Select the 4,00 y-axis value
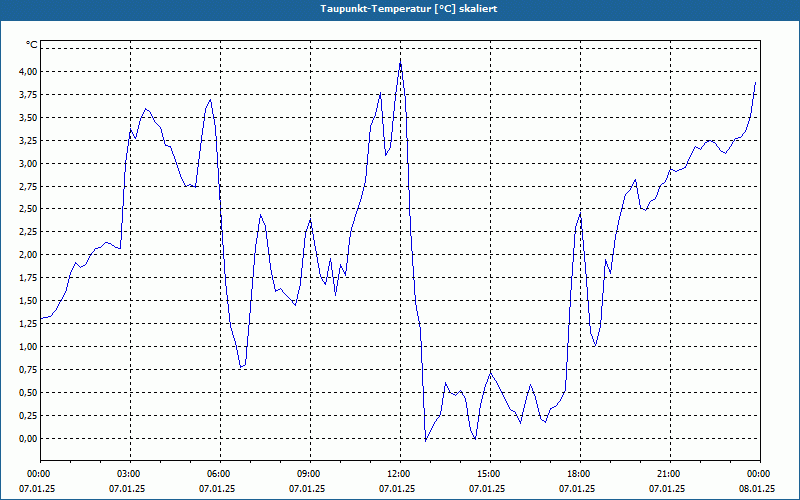Screen dimensions: 800x500 coord(28,71)
